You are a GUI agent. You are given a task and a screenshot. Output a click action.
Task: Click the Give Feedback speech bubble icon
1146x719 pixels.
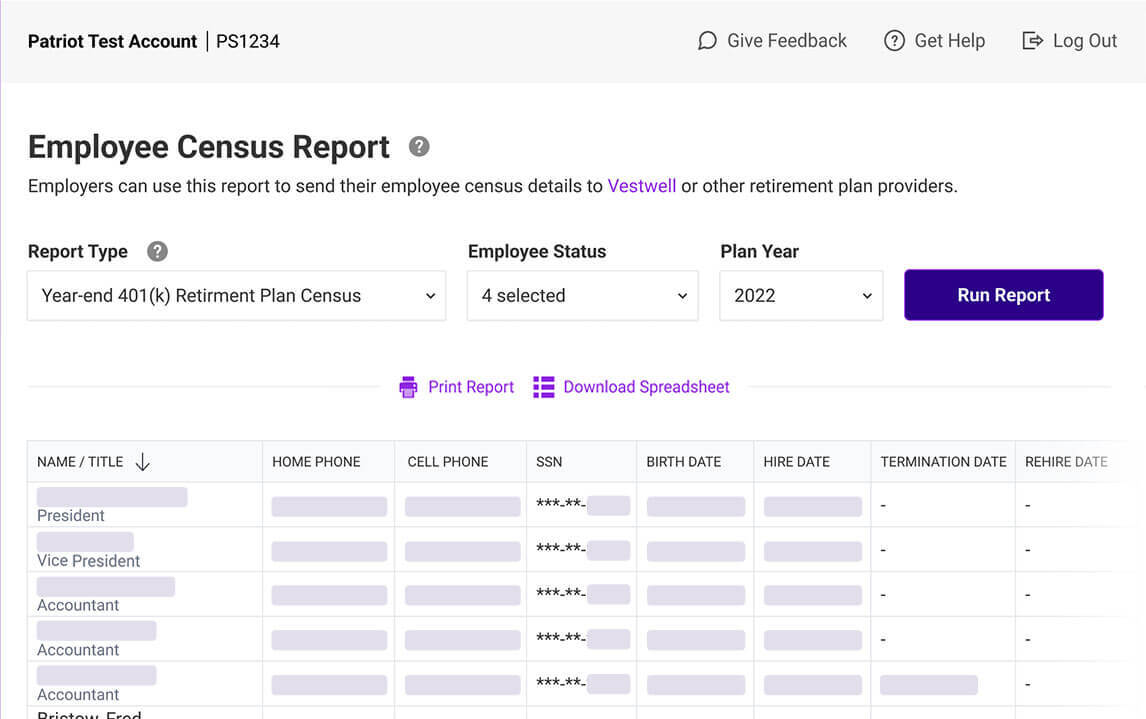click(x=707, y=41)
